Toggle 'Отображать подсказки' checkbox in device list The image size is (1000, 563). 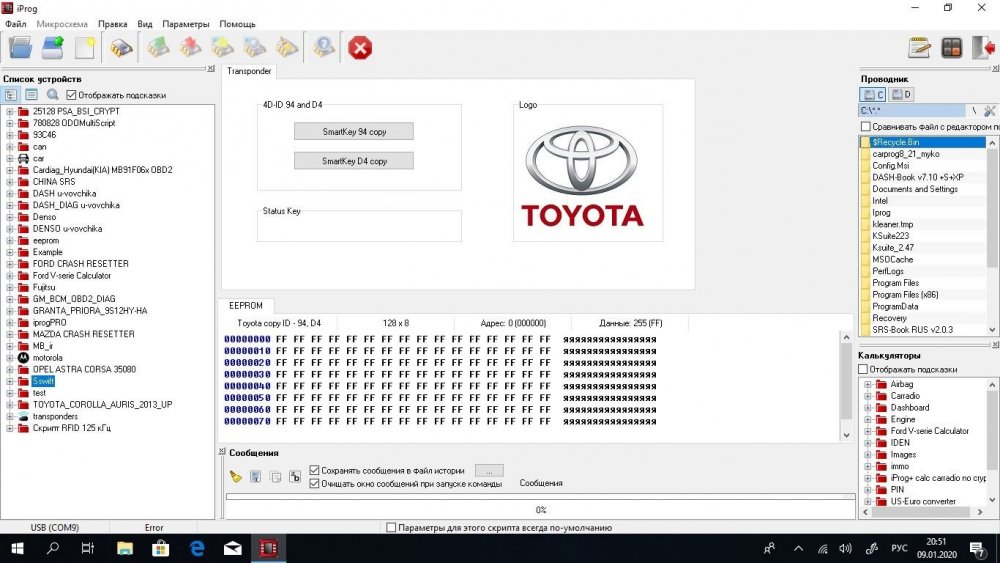coord(72,95)
